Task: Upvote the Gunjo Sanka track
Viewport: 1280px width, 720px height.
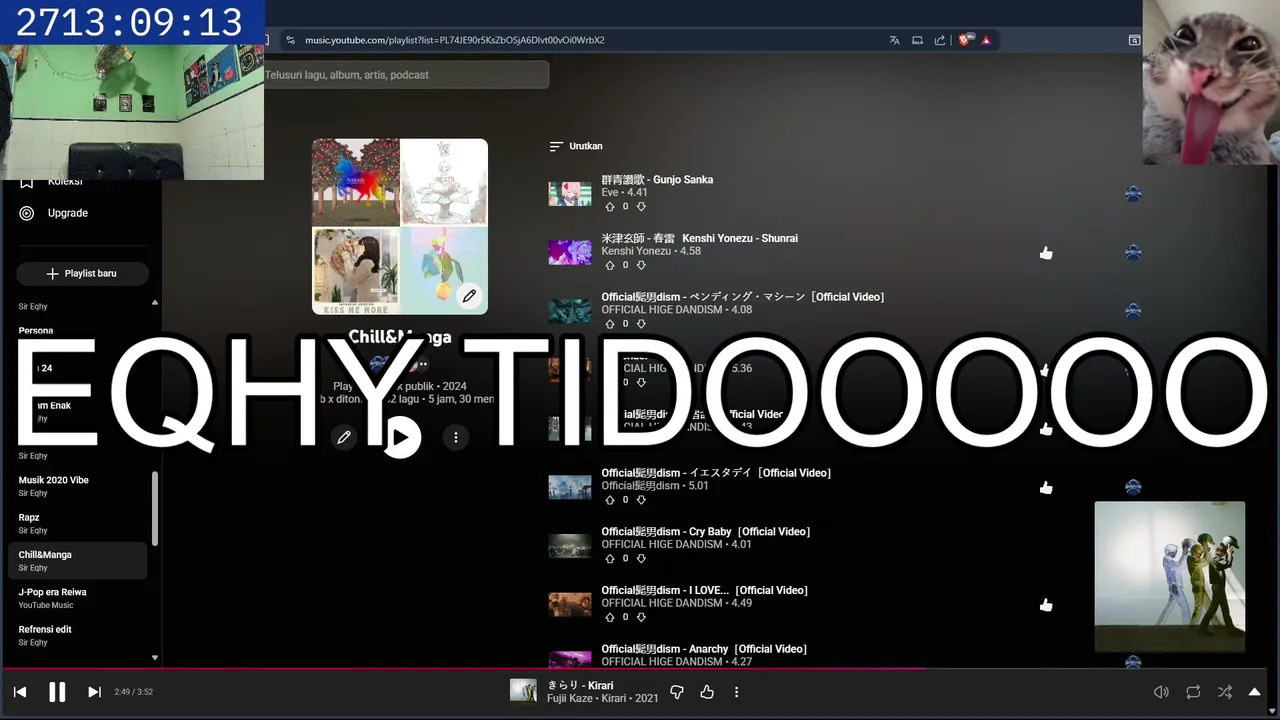Action: point(610,207)
